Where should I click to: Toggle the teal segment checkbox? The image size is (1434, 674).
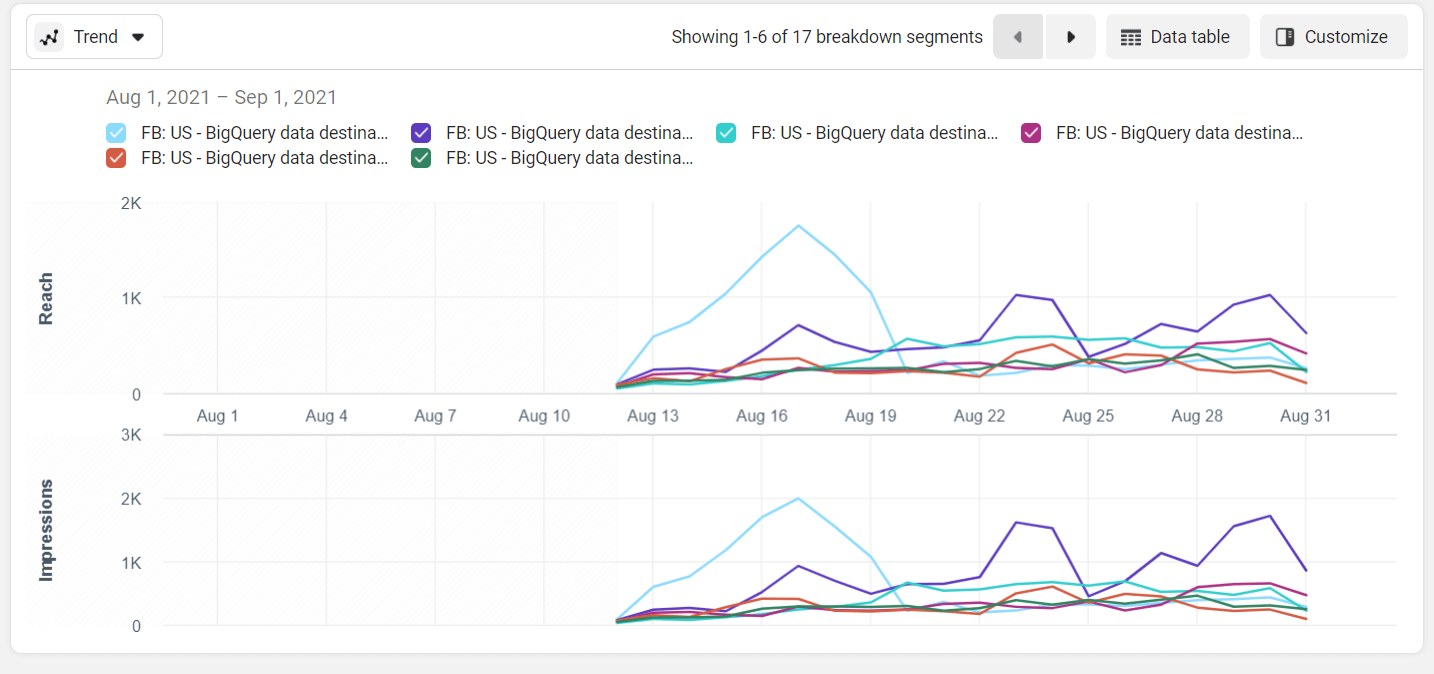point(726,132)
